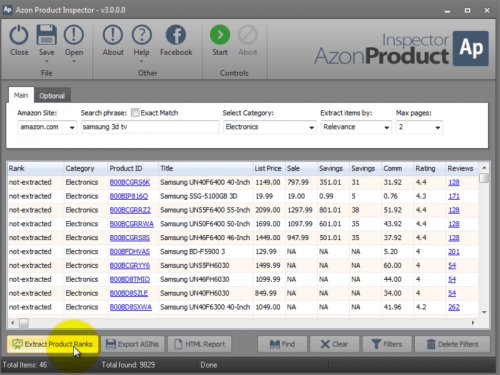Image resolution: width=500 pixels, height=375 pixels.
Task: Open product link B00BIP816O
Action: click(x=129, y=196)
